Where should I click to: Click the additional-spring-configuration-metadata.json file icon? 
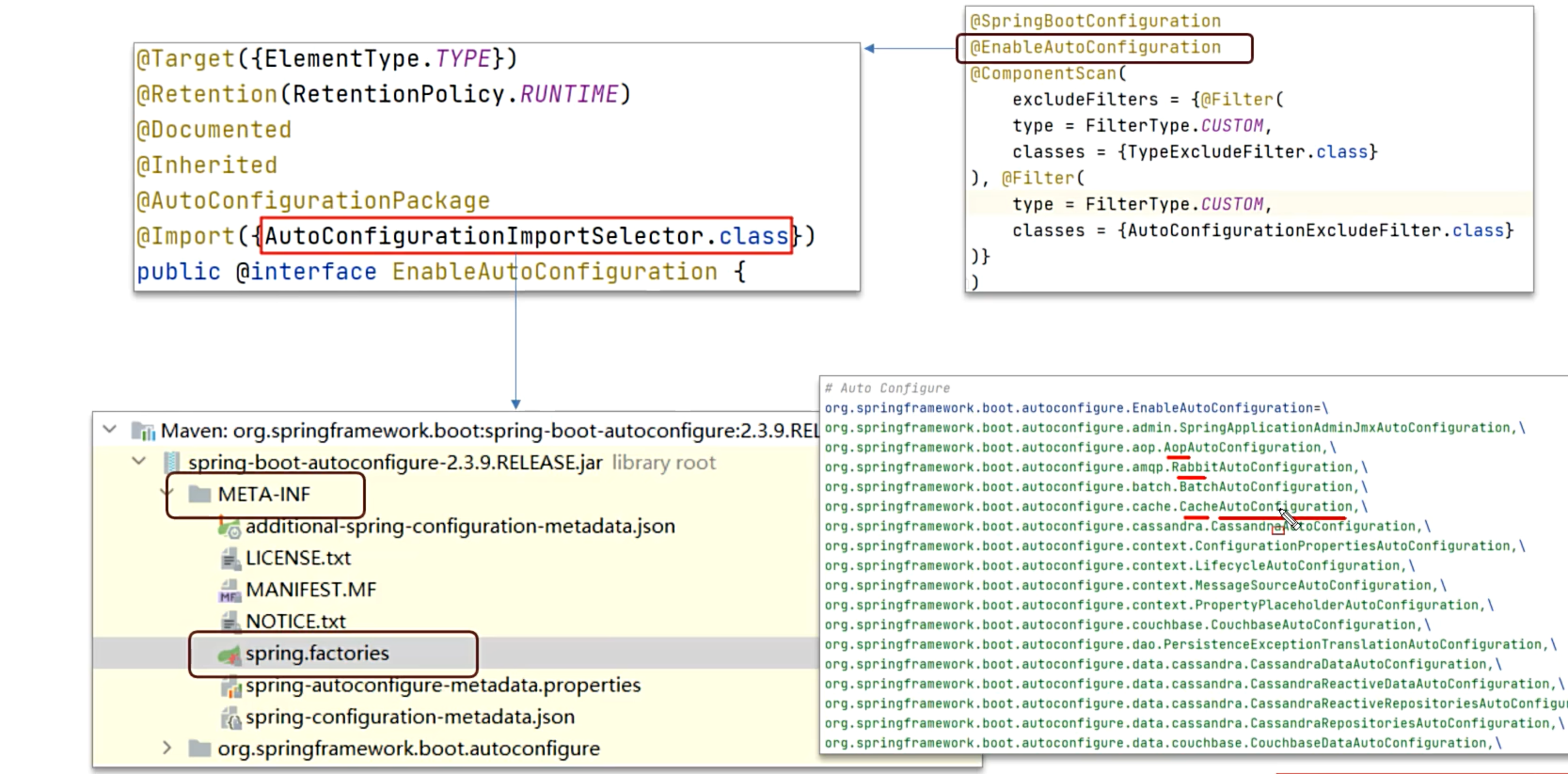[x=230, y=527]
